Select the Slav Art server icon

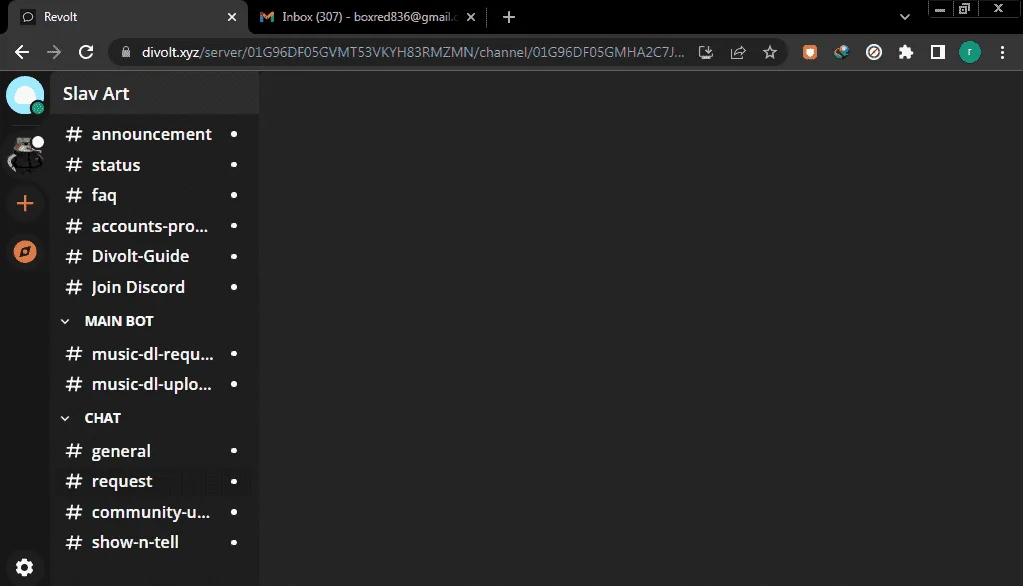click(25, 155)
